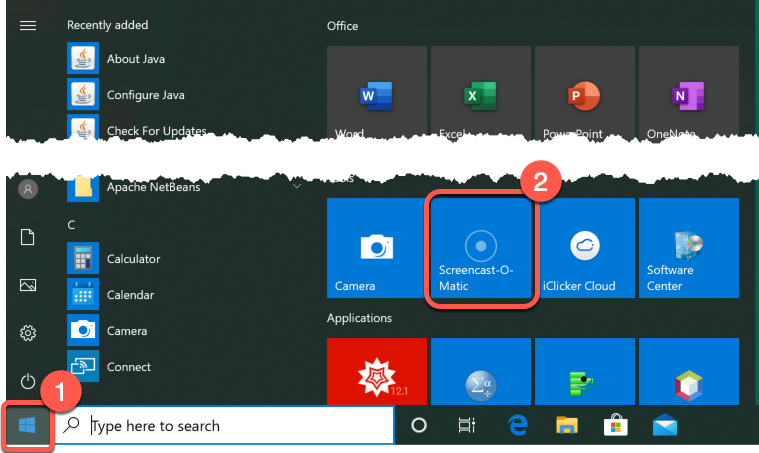The image size is (759, 453).
Task: Expand the Apache NetBeans folder chevron
Action: click(x=297, y=186)
